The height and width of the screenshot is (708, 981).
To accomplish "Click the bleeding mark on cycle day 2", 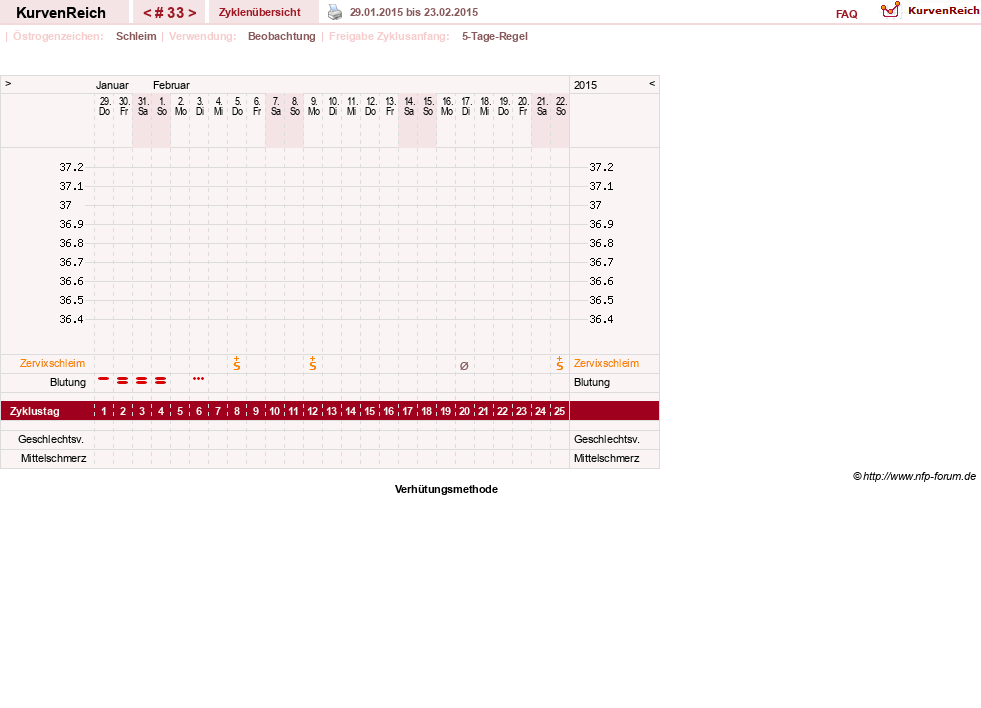I will 123,380.
